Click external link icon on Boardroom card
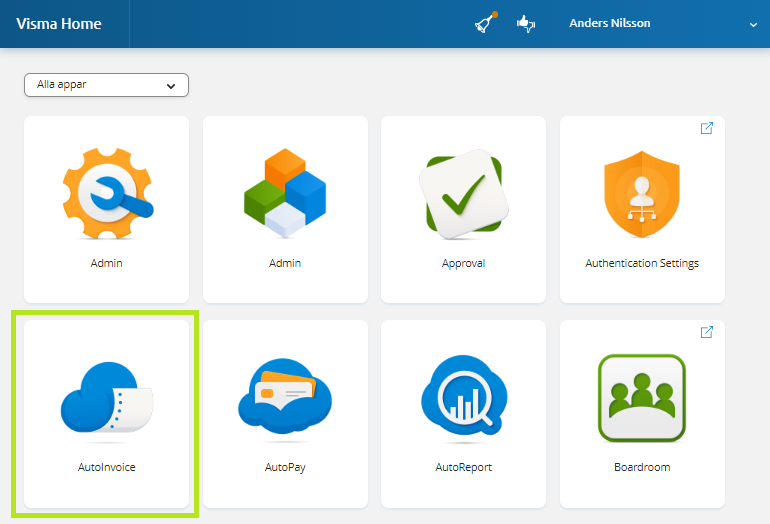 tap(707, 332)
